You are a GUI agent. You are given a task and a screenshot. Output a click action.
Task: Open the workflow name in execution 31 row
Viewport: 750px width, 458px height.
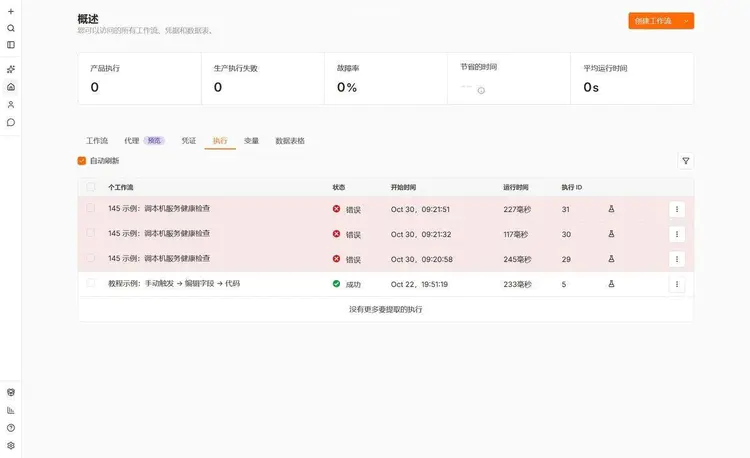pyautogui.click(x=159, y=208)
